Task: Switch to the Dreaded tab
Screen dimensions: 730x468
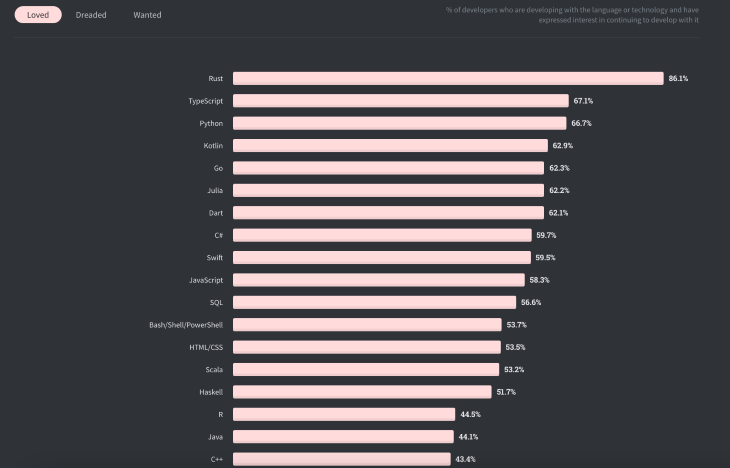Action: (x=91, y=15)
